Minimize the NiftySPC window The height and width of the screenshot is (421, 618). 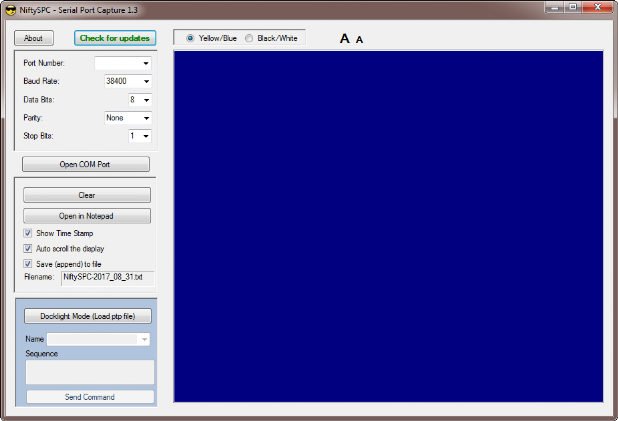555,7
